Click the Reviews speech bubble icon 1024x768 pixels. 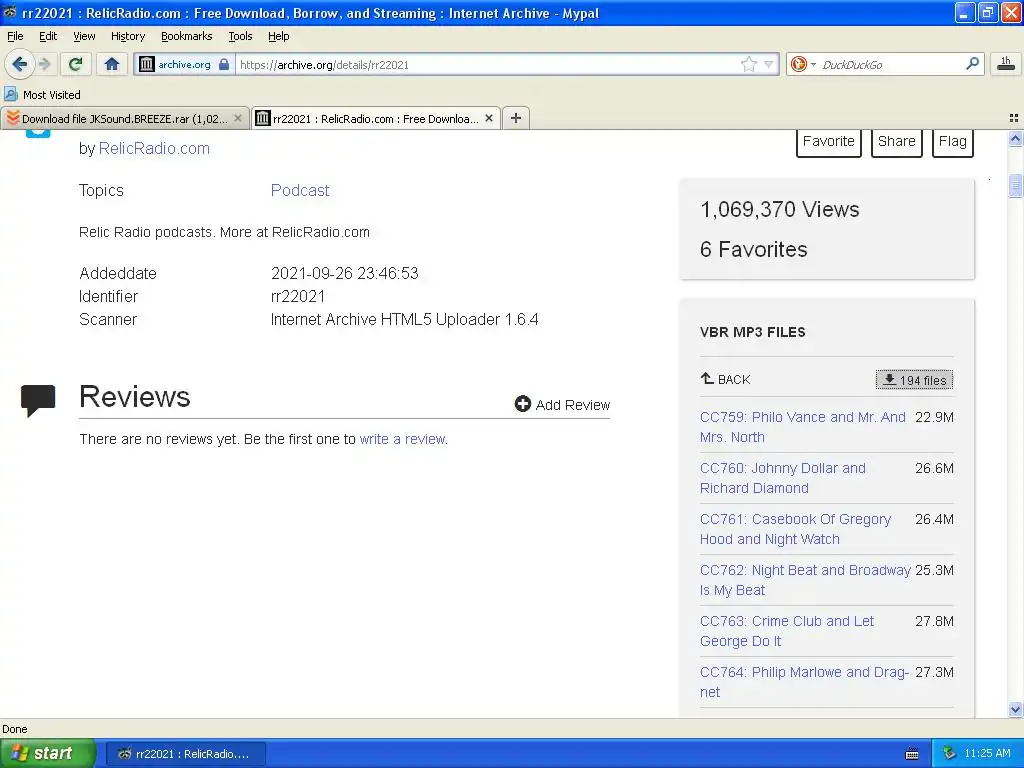tap(38, 400)
